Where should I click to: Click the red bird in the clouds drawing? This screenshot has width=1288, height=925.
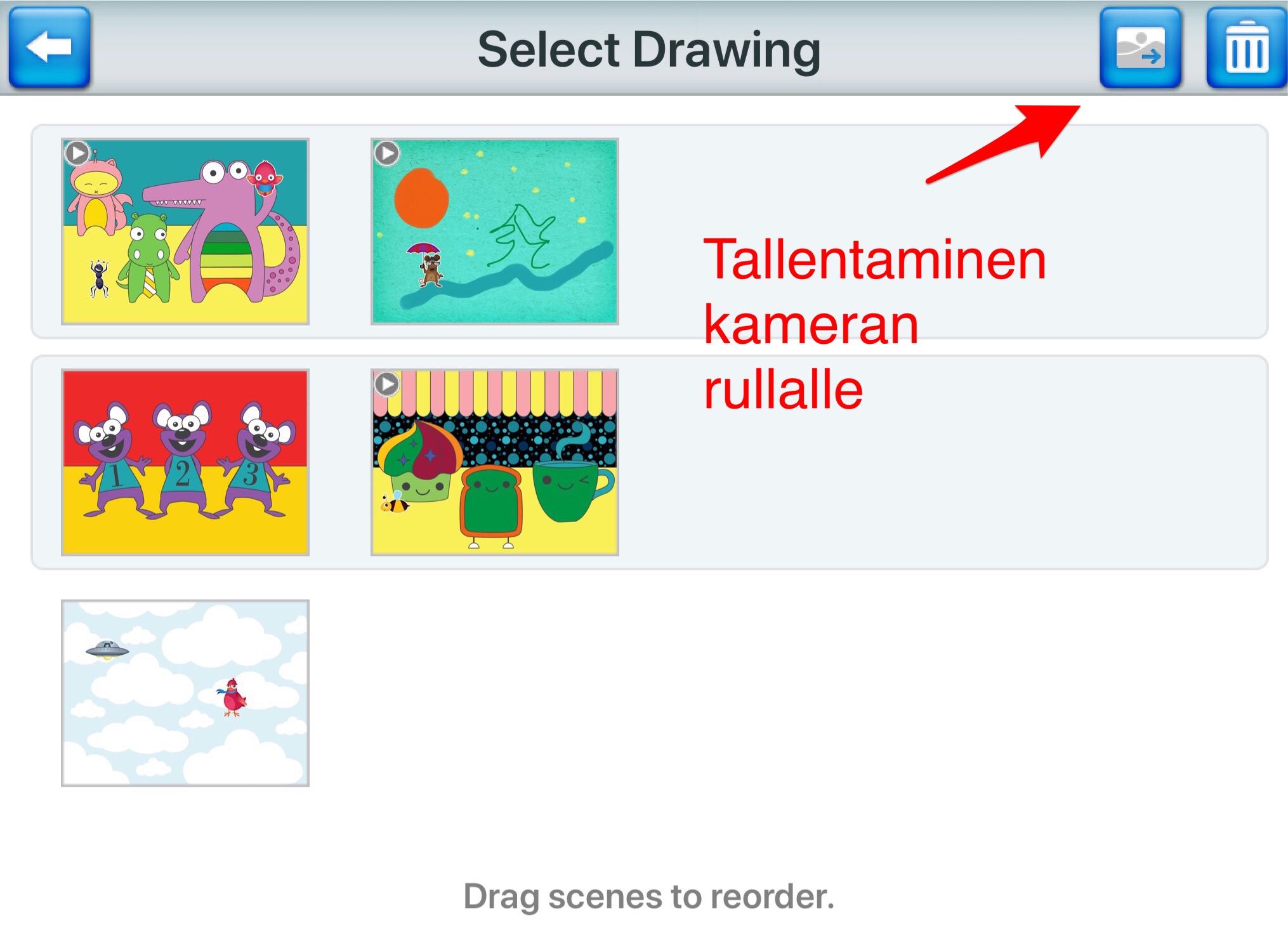pos(232,697)
